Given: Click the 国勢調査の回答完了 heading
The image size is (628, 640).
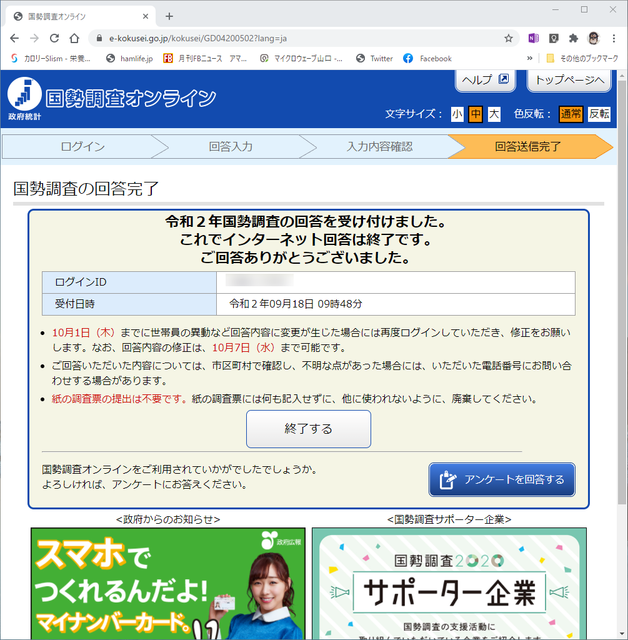Looking at the screenshot, I should tap(86, 189).
